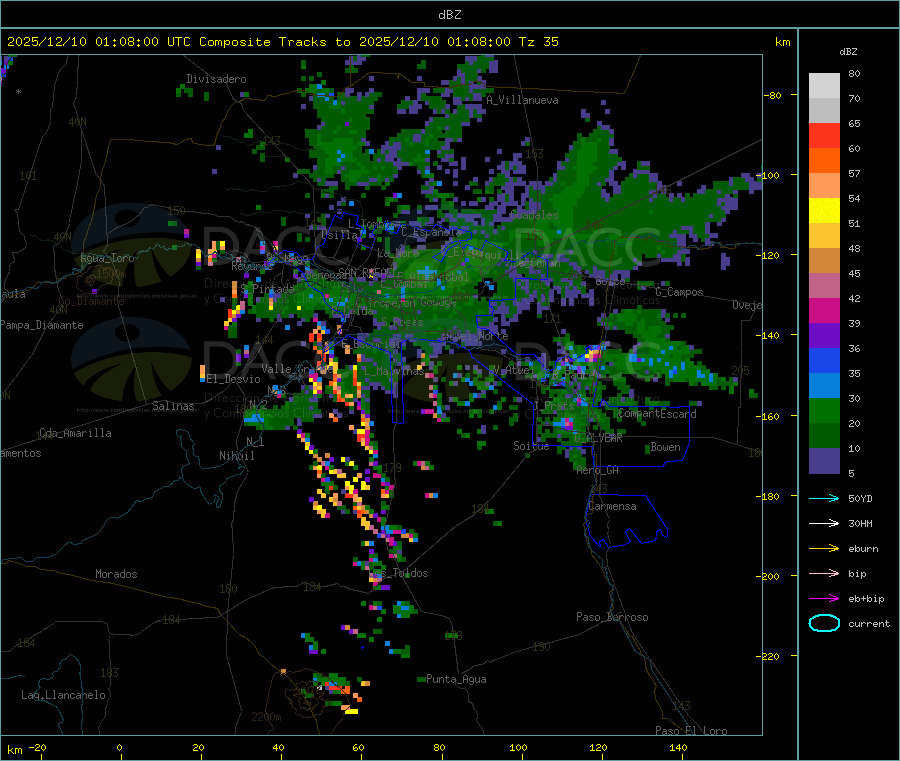
Task: Click the Aero_GA map label
Action: 598,470
